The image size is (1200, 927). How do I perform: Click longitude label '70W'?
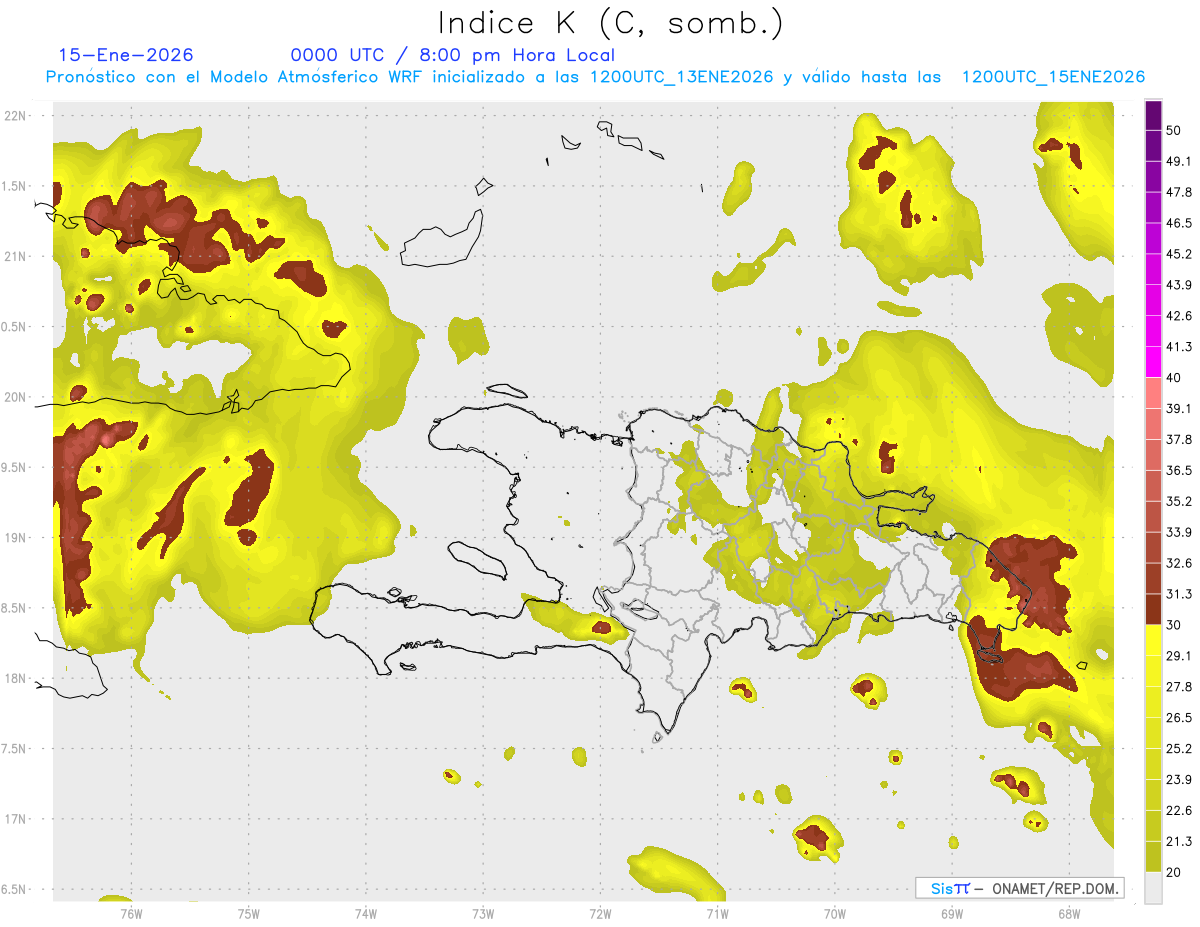(834, 913)
